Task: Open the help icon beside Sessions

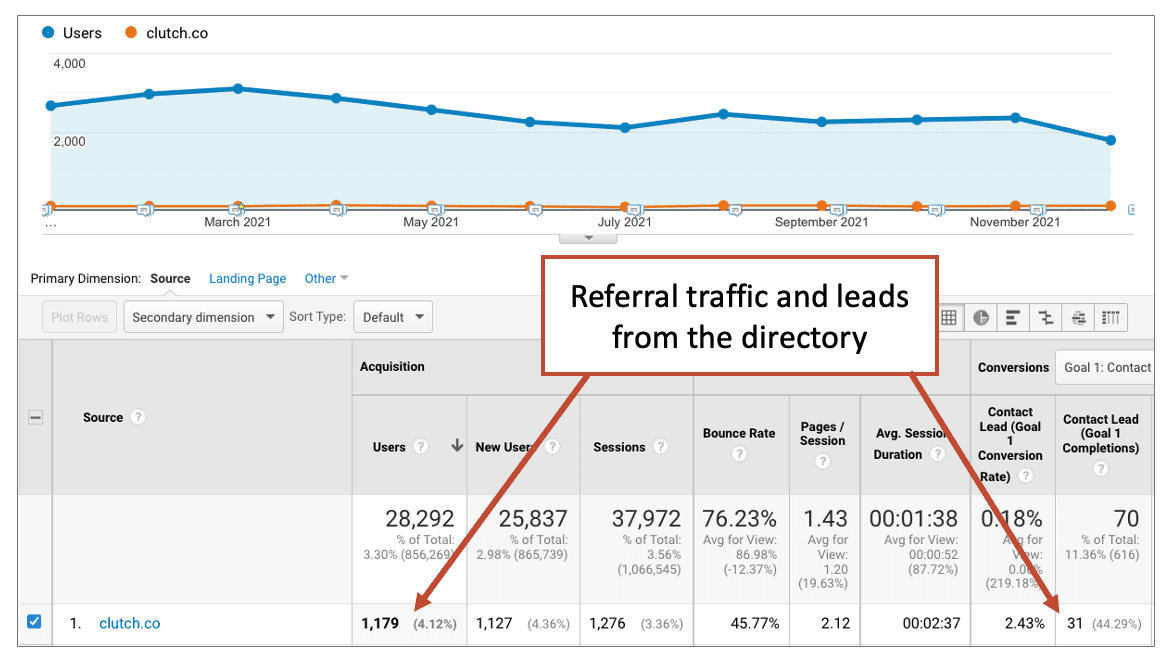Action: click(x=660, y=447)
